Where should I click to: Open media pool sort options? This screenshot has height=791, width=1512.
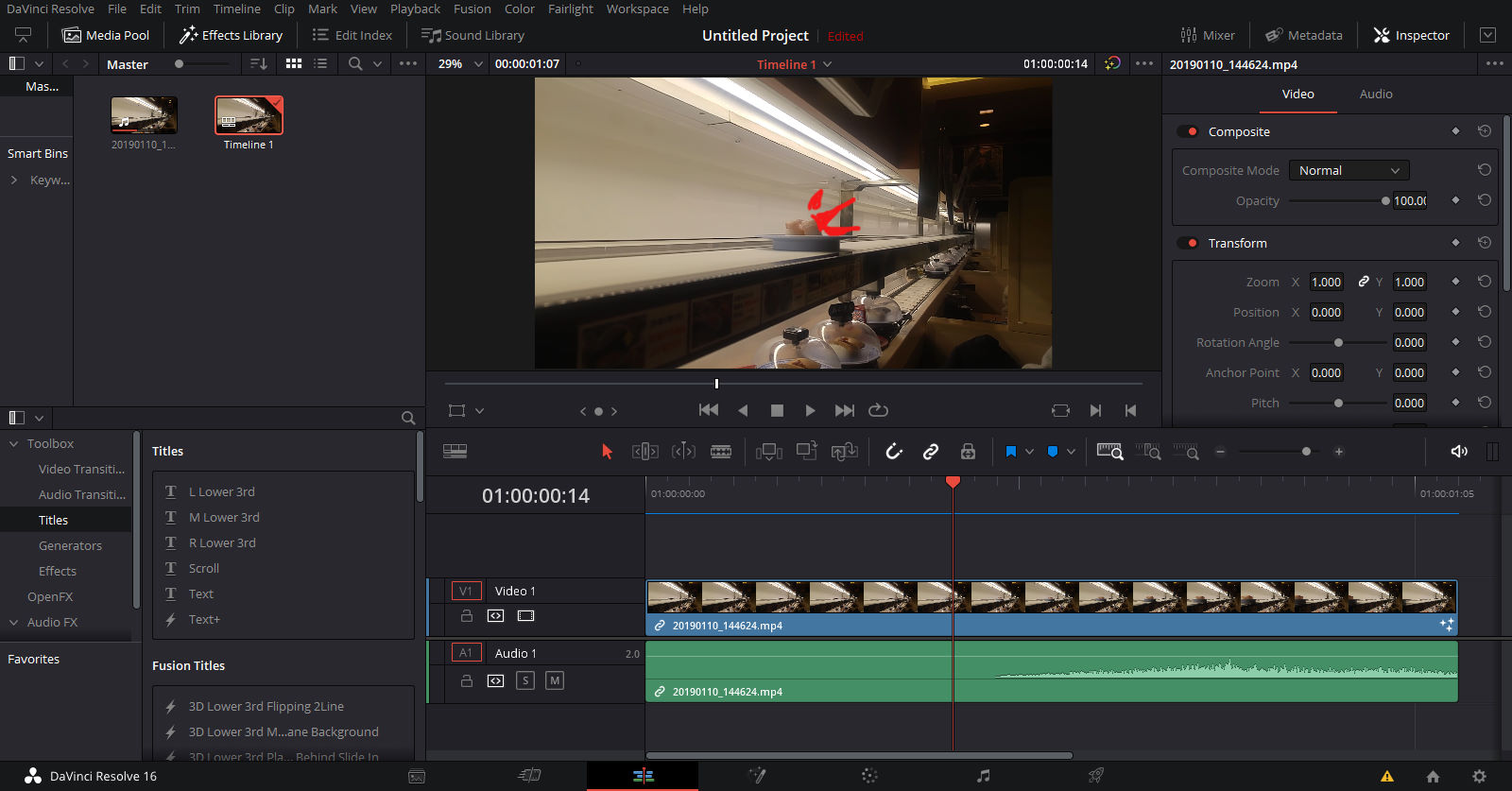tap(258, 63)
